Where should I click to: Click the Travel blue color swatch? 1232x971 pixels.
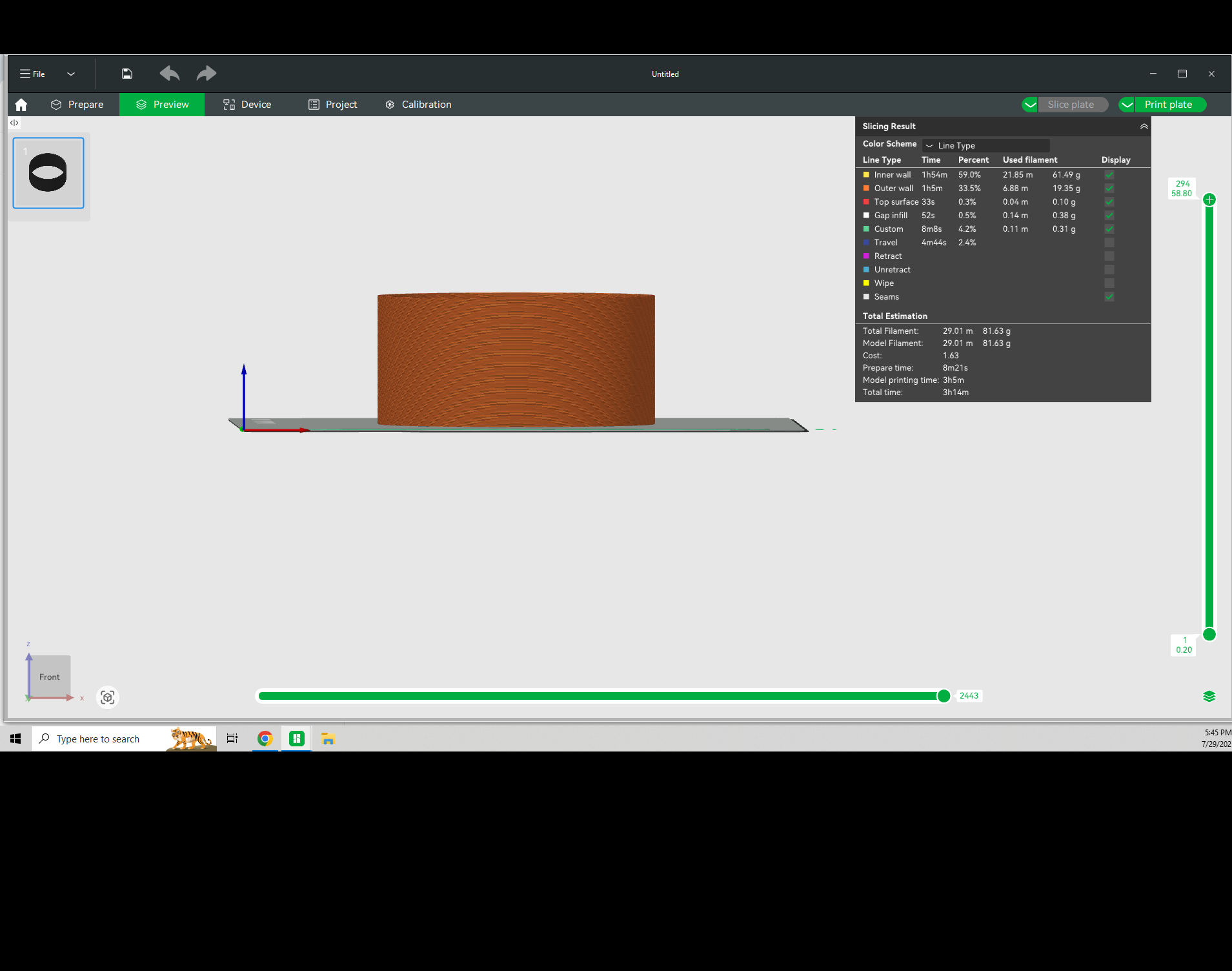[x=866, y=243]
